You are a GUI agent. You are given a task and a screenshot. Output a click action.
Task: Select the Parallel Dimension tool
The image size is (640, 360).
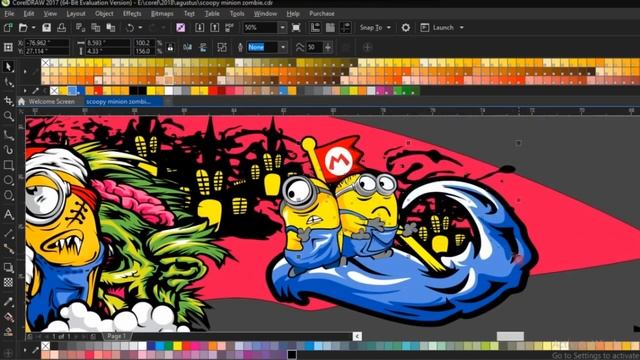point(8,233)
